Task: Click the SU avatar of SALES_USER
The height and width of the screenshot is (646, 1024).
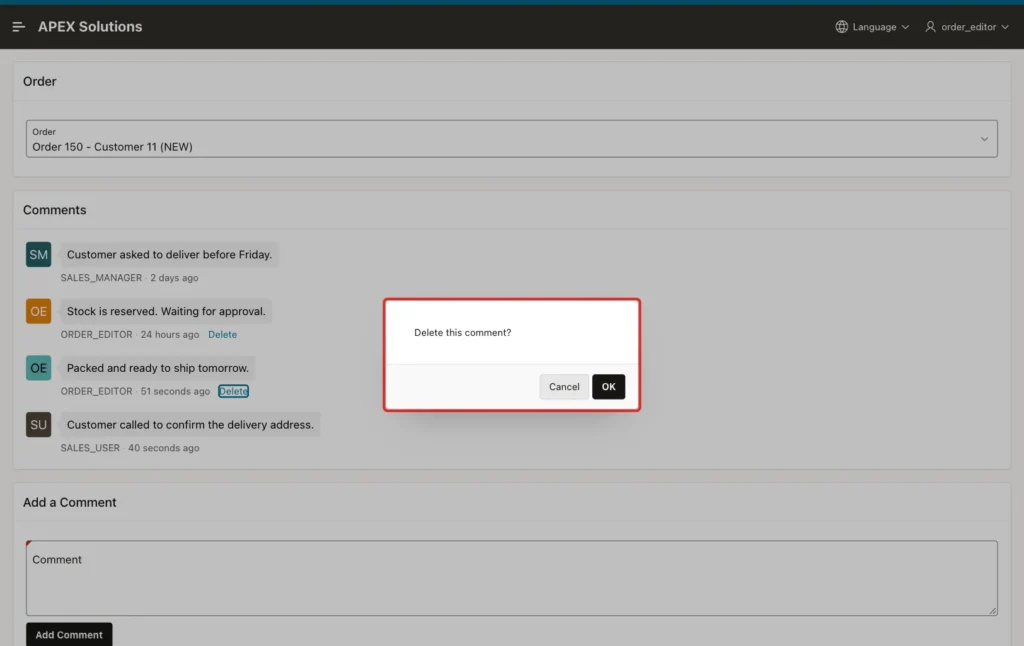Action: pos(39,425)
